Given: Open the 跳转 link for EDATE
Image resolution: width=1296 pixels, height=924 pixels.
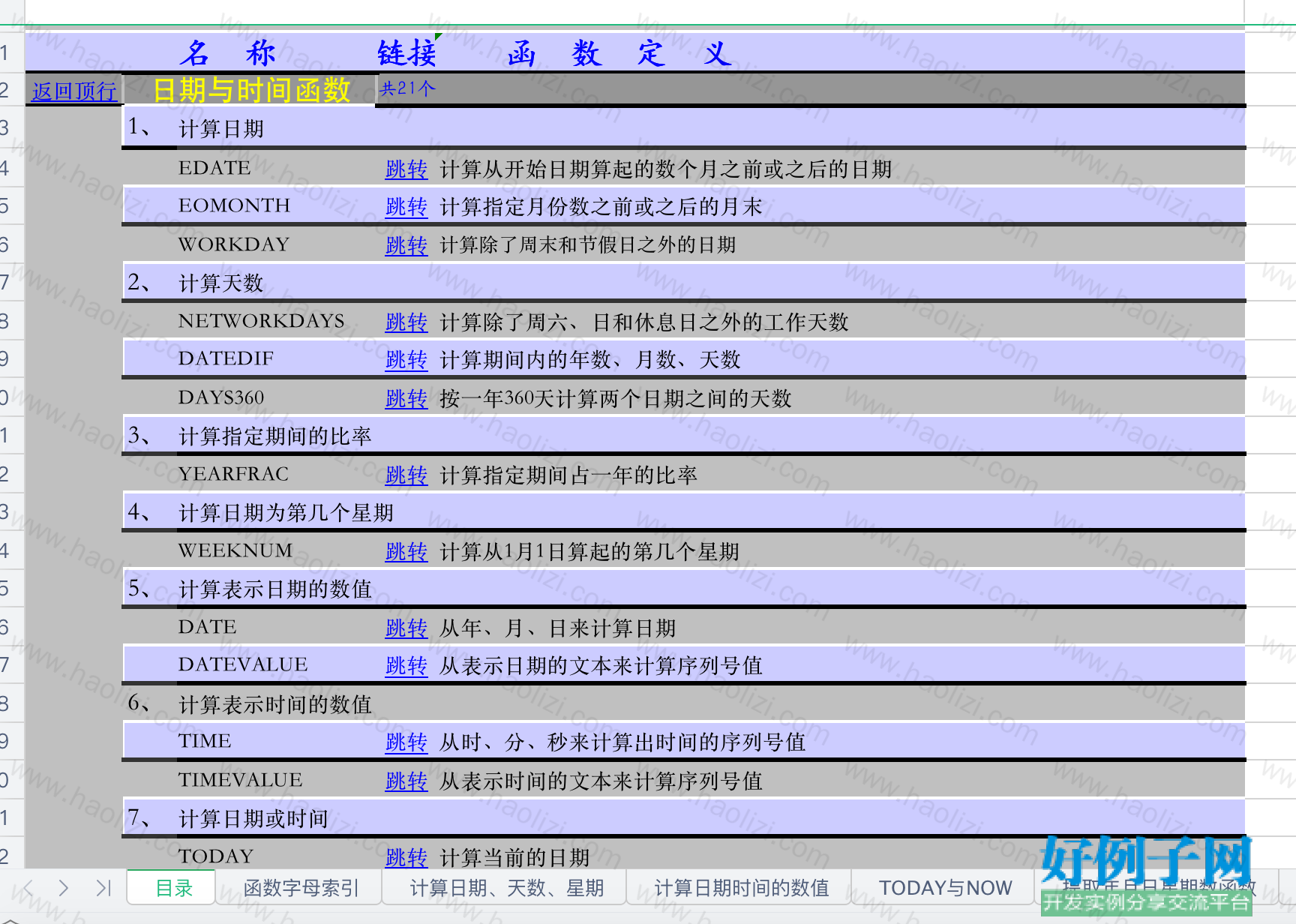Looking at the screenshot, I should tap(406, 169).
